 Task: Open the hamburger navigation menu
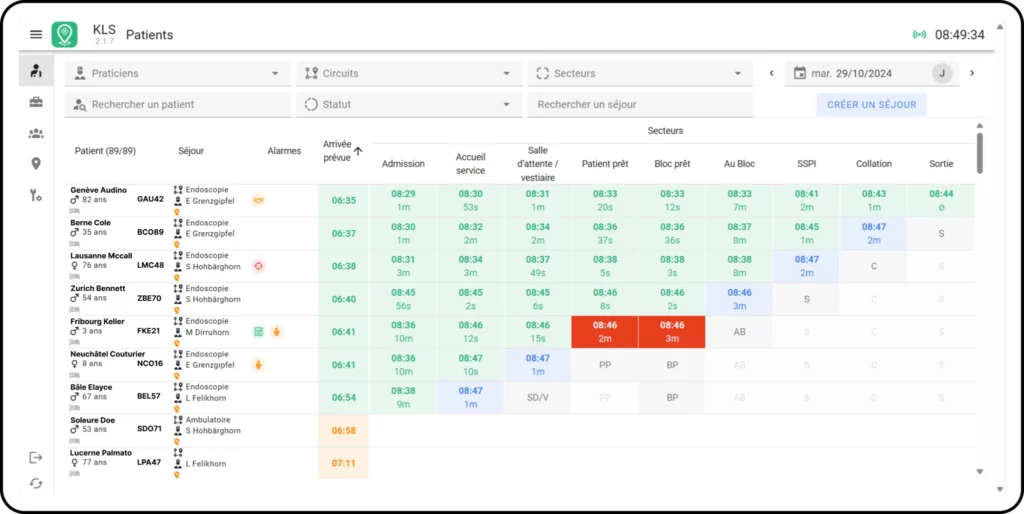36,34
